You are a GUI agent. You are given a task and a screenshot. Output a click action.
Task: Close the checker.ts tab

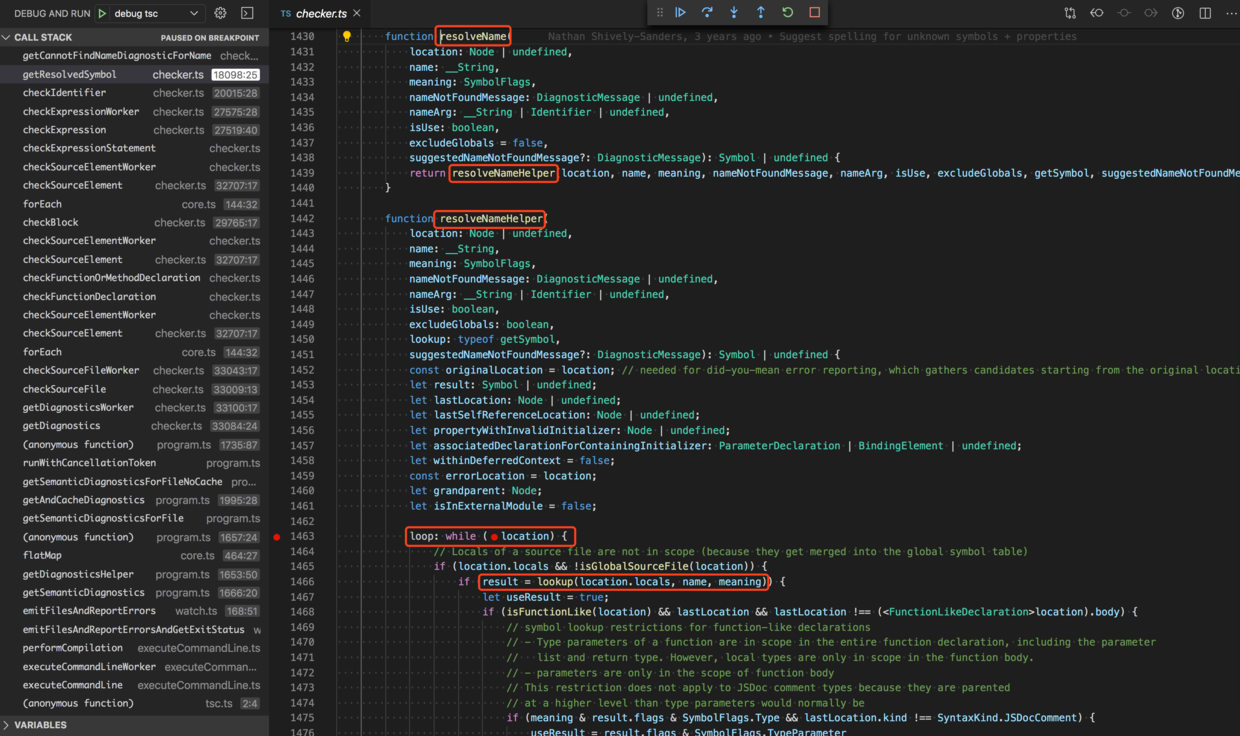pyautogui.click(x=357, y=14)
